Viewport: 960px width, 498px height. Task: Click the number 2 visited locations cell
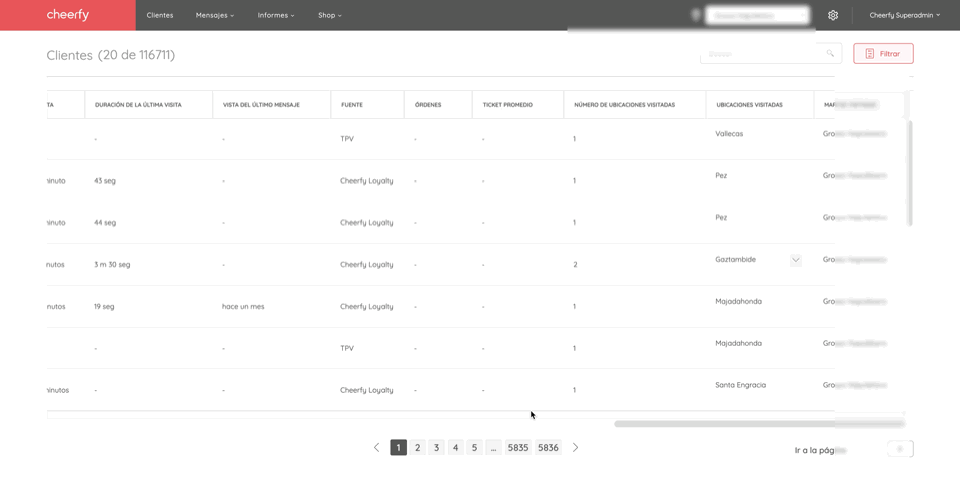[x=575, y=265]
